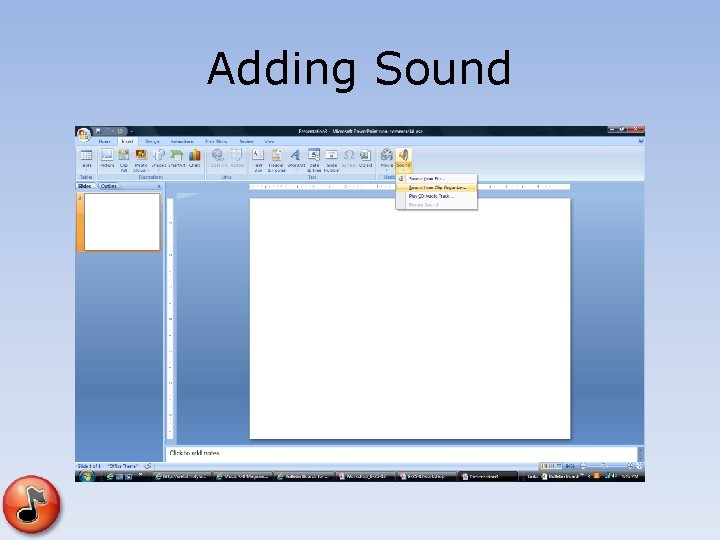Click the Movie icon in Media Clips
Image resolution: width=720 pixels, height=540 pixels.
pyautogui.click(x=387, y=155)
